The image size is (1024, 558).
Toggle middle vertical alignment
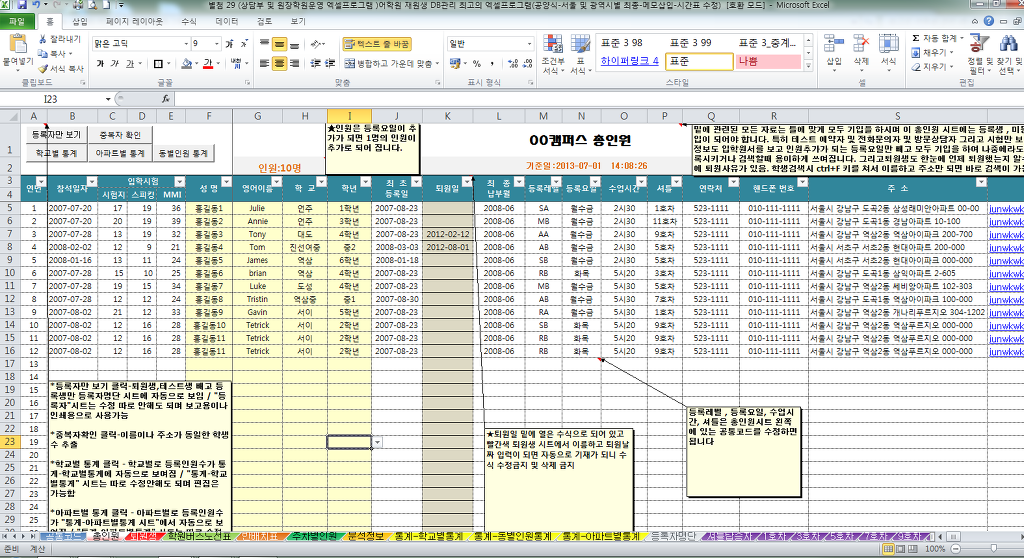[282, 44]
